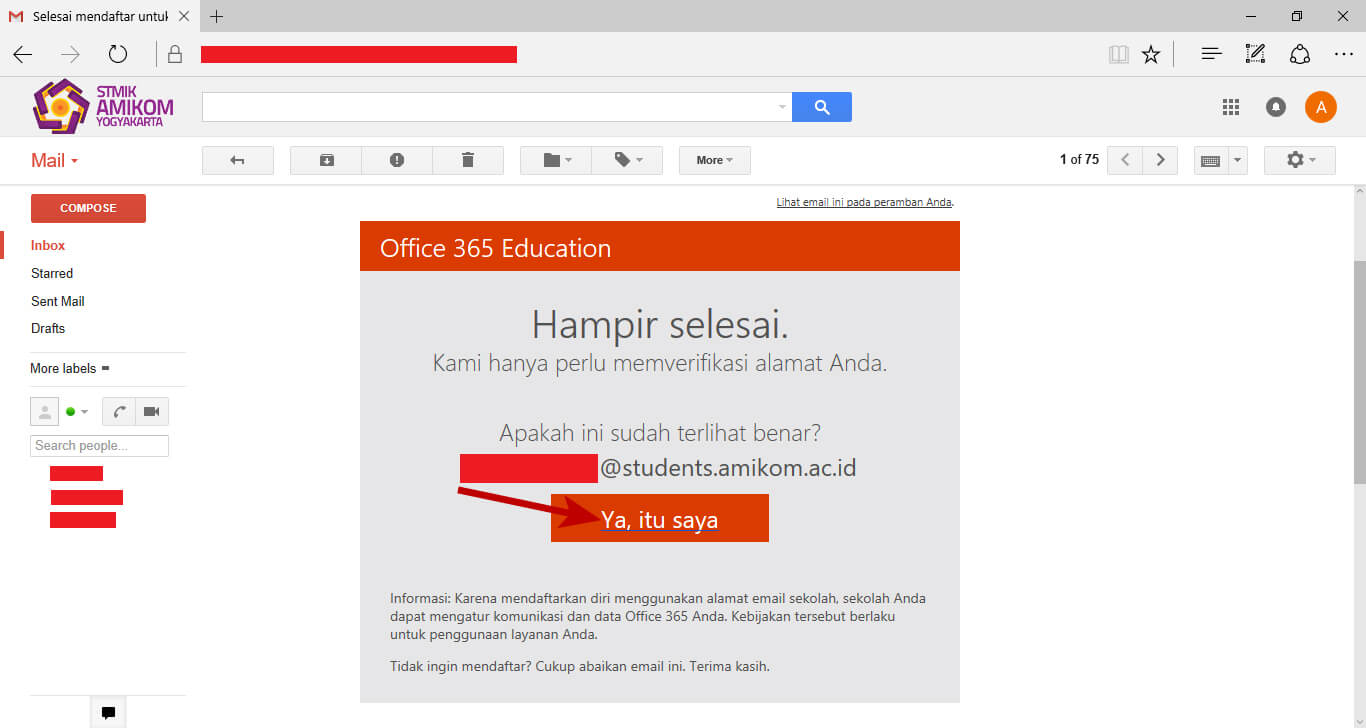
Task: Open the Sent Mail folder
Action: pos(58,301)
